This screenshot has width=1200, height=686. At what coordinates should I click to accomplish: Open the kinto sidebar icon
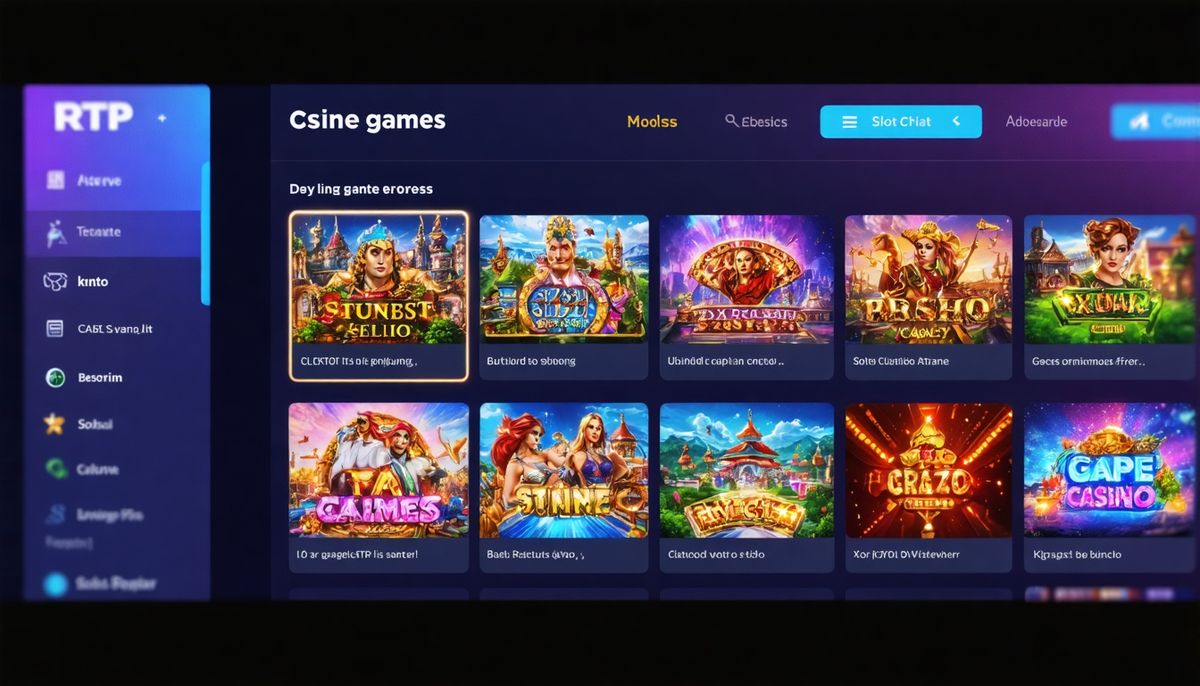[55, 282]
